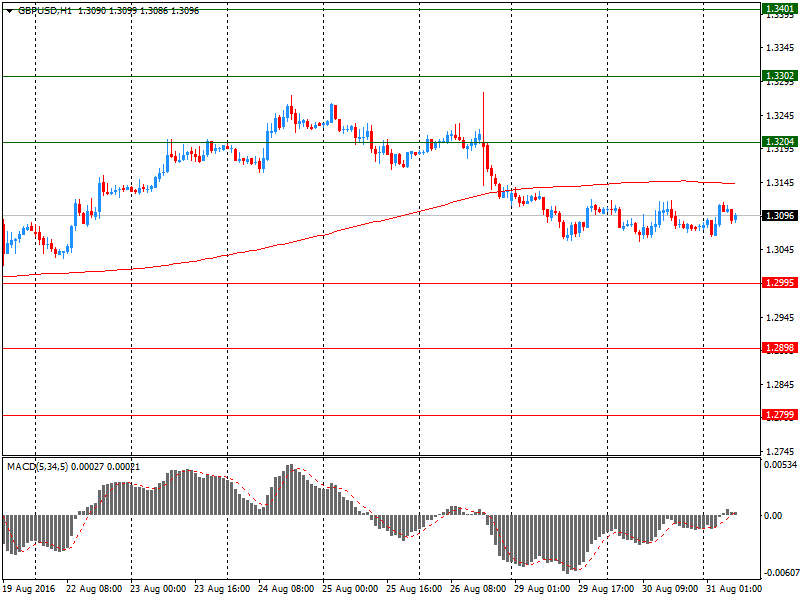Select the 22 Aug 08:00 time label
This screenshot has width=800, height=600.
point(94,589)
